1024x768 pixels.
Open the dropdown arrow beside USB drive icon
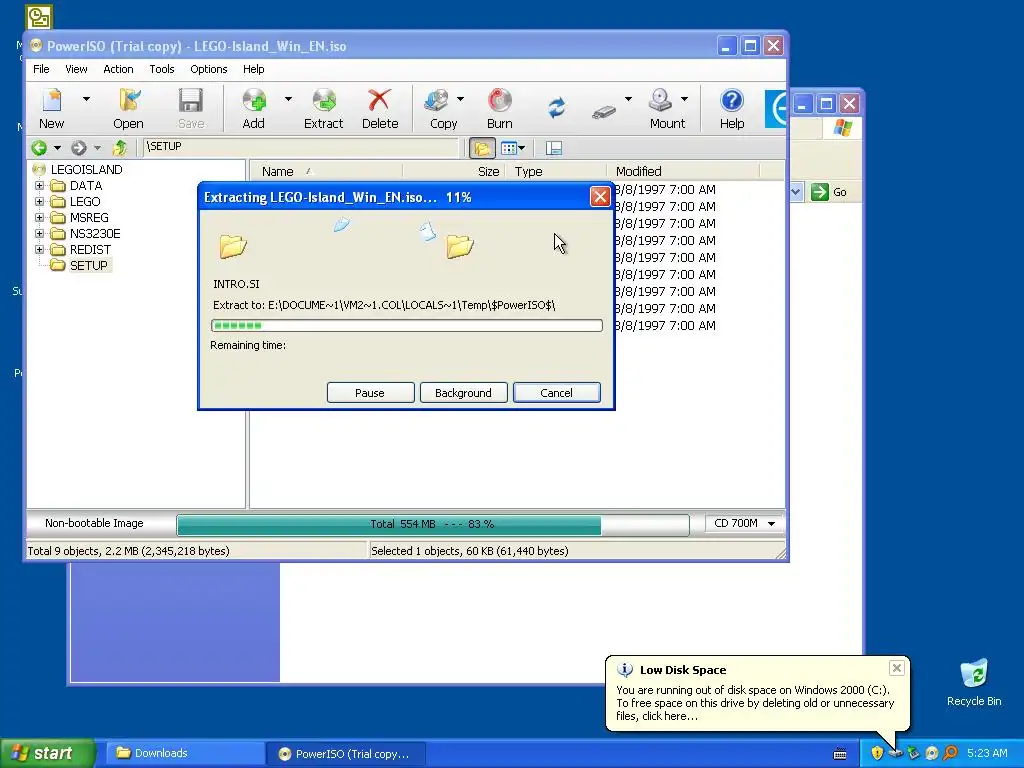(628, 99)
